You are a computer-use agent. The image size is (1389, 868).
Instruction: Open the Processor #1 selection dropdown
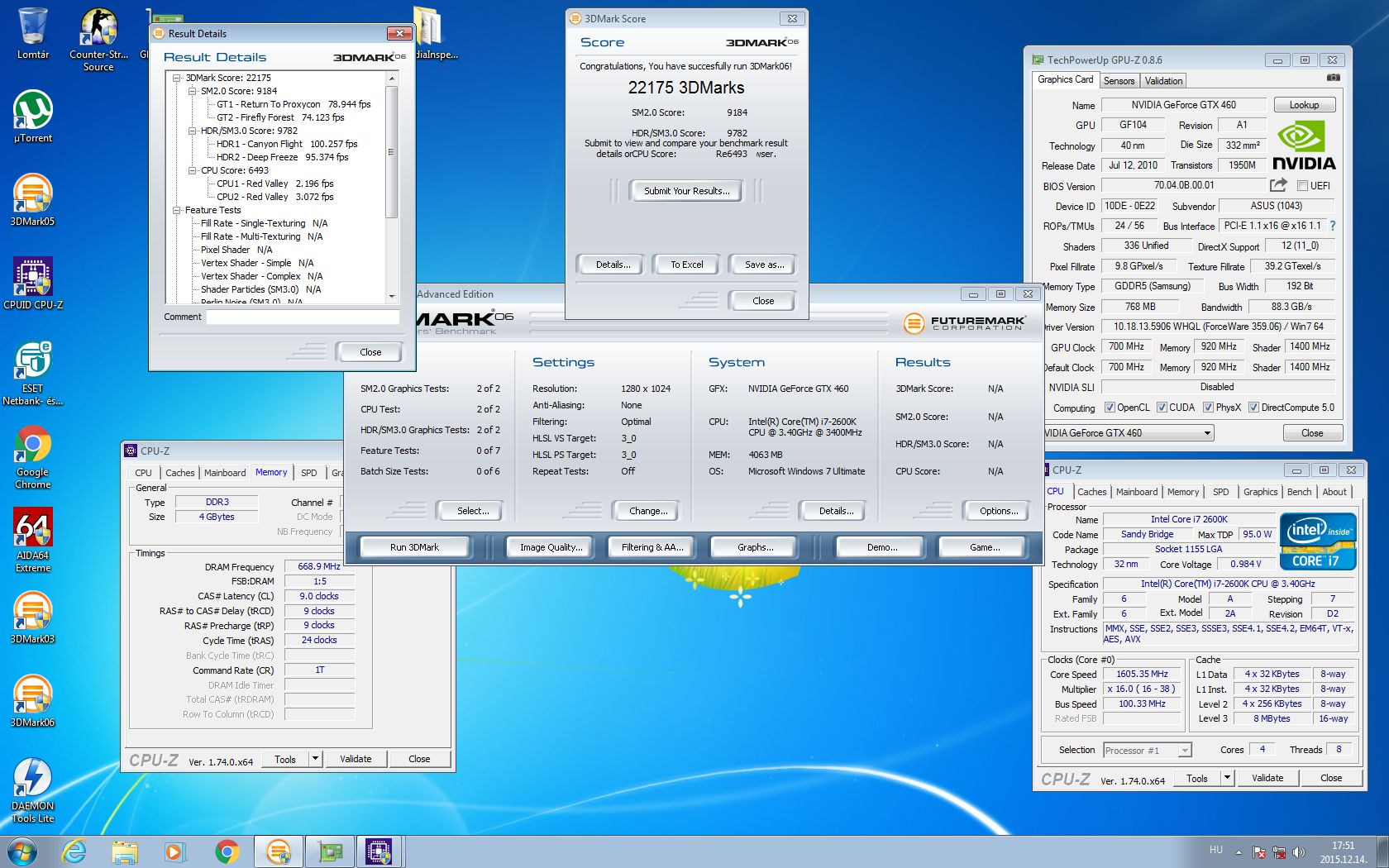point(1184,751)
